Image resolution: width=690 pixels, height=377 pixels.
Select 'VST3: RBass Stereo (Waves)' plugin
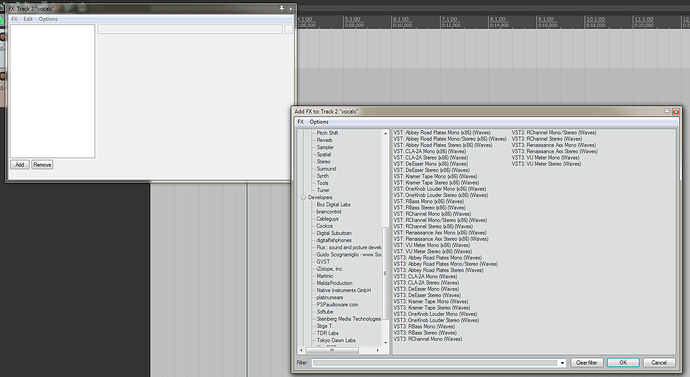[x=425, y=333]
